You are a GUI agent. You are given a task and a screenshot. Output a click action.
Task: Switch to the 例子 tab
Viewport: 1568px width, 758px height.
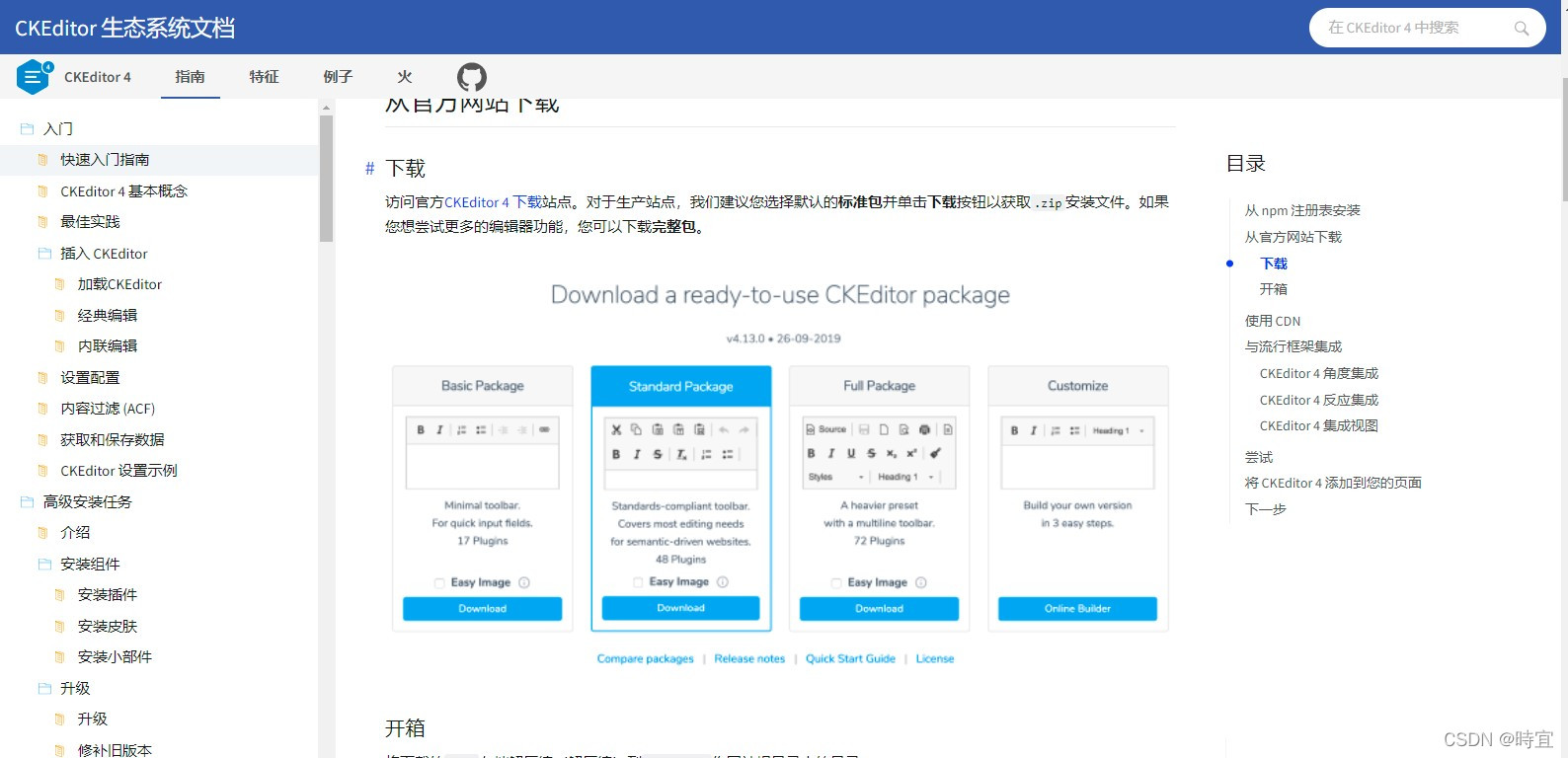(x=338, y=77)
